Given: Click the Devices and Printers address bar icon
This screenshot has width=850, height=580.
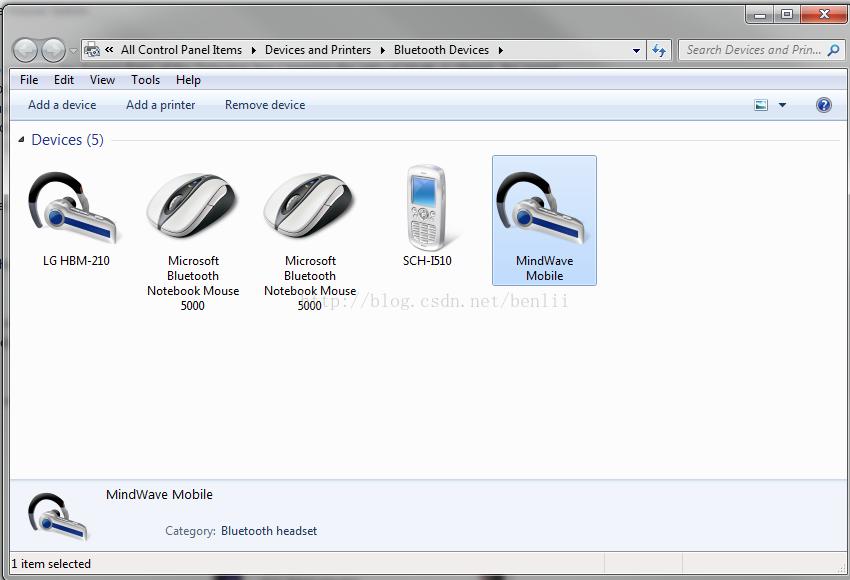Looking at the screenshot, I should tap(93, 50).
